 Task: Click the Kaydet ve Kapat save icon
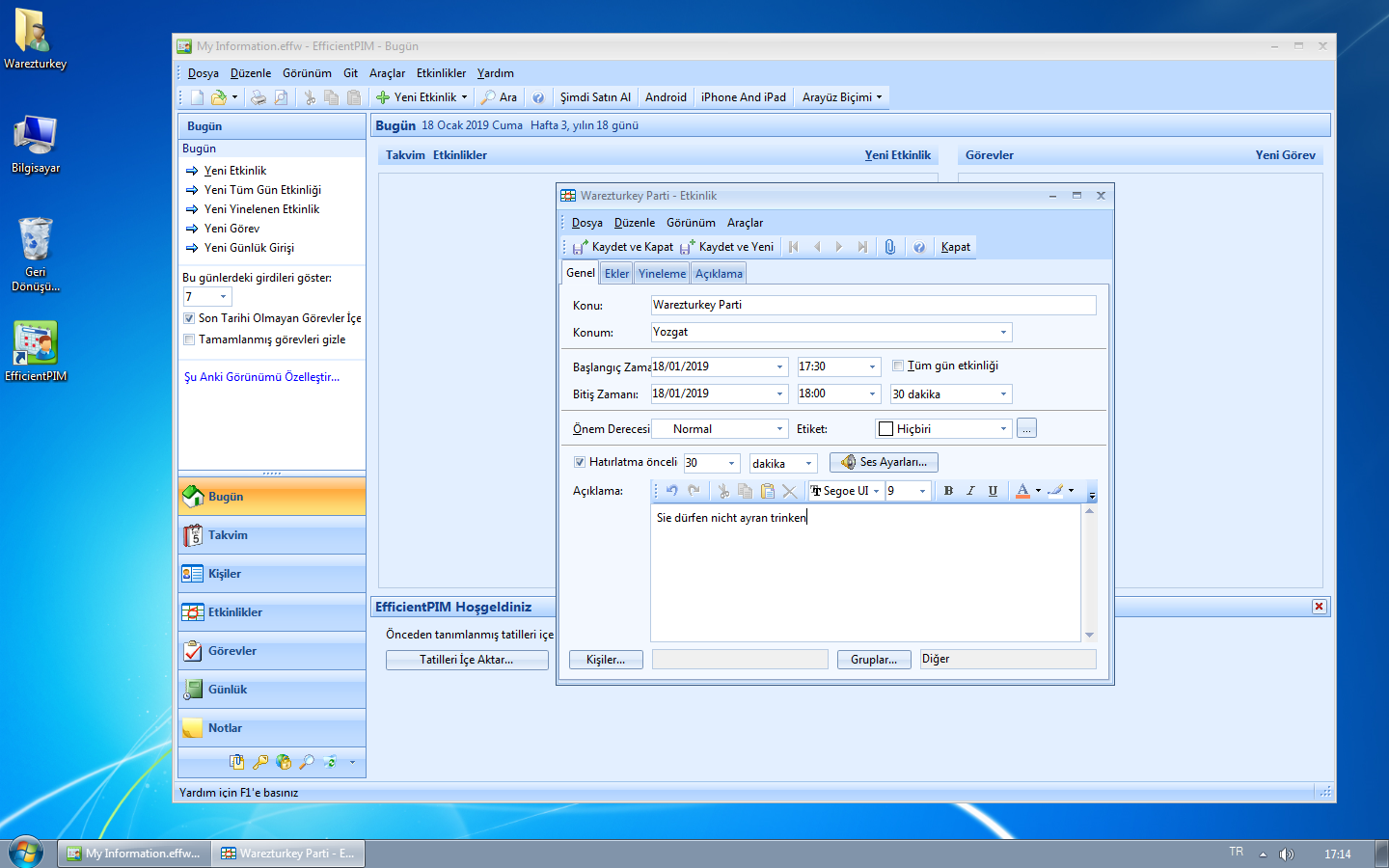580,247
